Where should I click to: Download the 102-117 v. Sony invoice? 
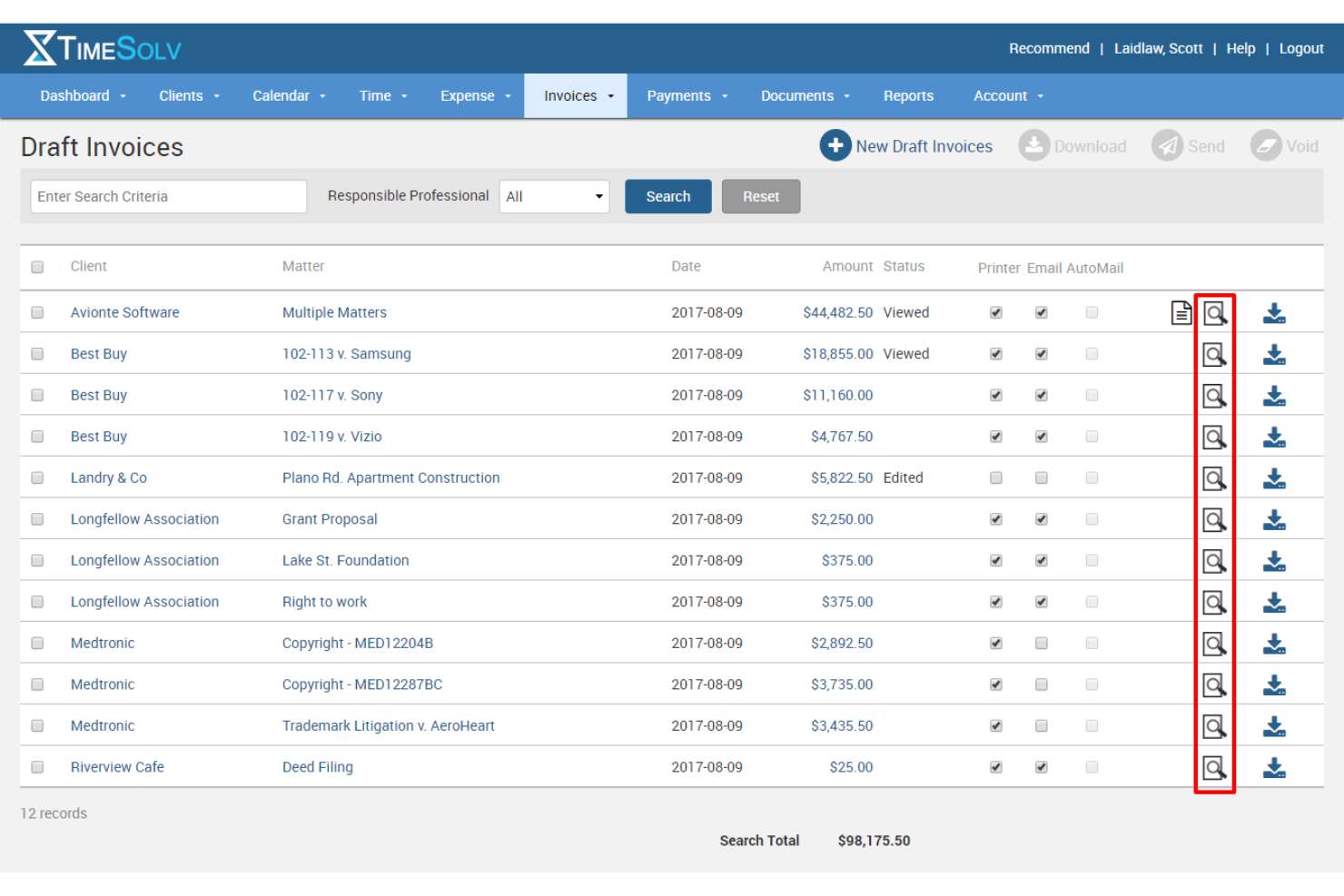1275,396
